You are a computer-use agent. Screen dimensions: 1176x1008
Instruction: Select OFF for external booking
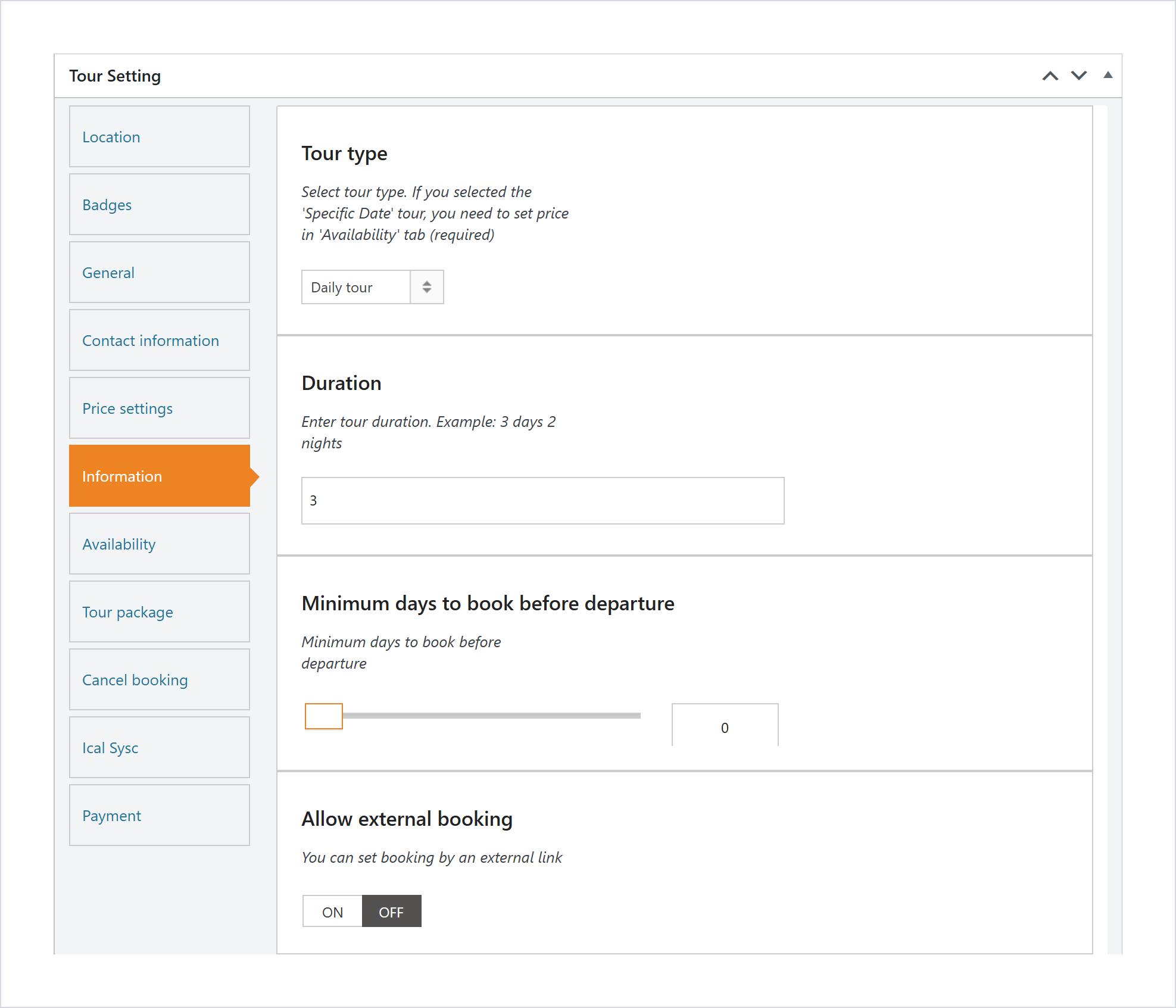click(x=391, y=912)
